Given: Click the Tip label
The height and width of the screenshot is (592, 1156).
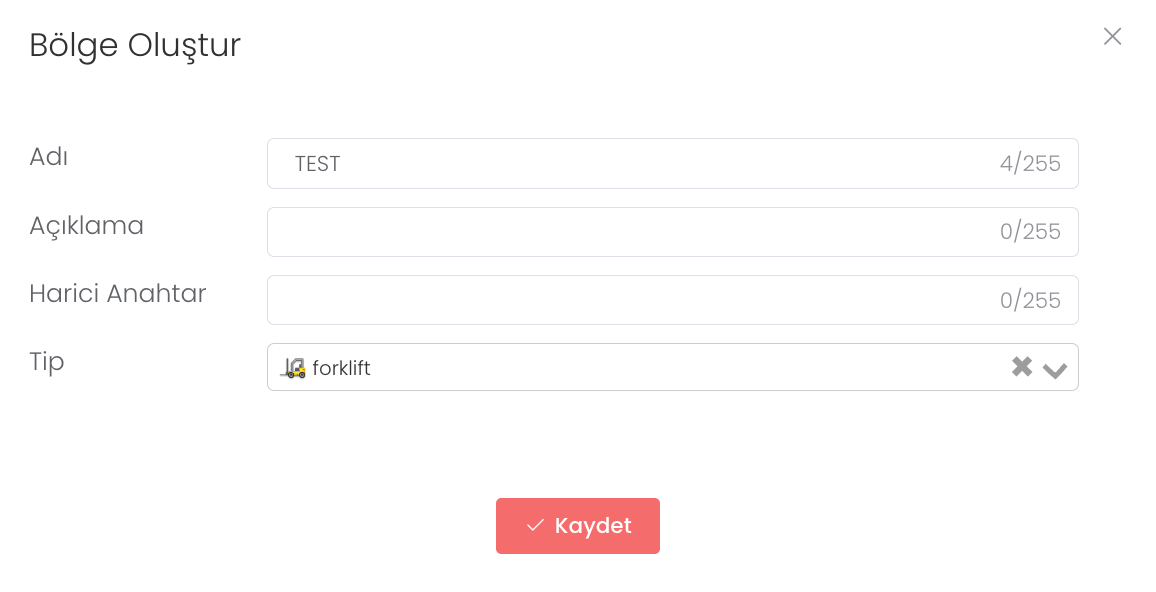Looking at the screenshot, I should pyautogui.click(x=47, y=361).
